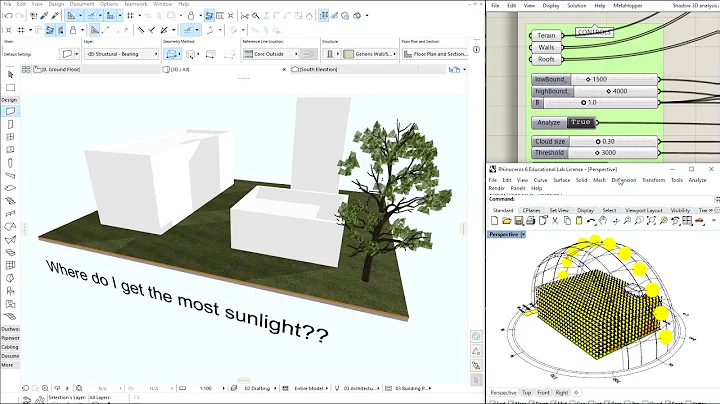The height and width of the screenshot is (404, 720).
Task: Switch to the CPlanes toolbar tab in Rhino
Action: [x=531, y=210]
